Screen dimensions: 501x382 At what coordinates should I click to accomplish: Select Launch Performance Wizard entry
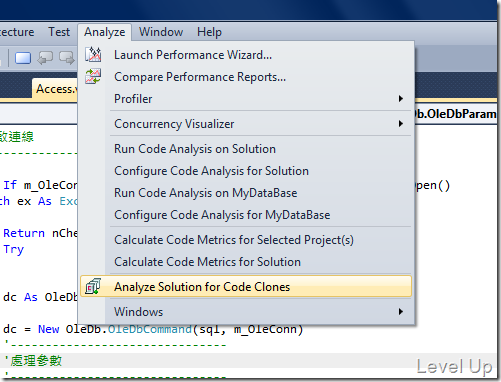(247, 55)
